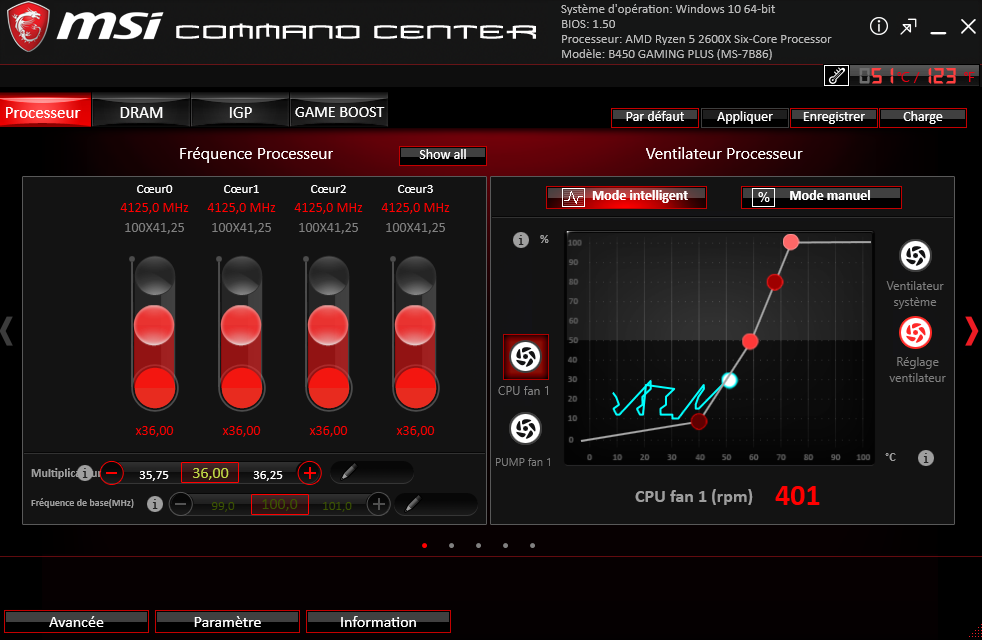
Task: Enable Mode intelligent fan control
Action: (626, 197)
